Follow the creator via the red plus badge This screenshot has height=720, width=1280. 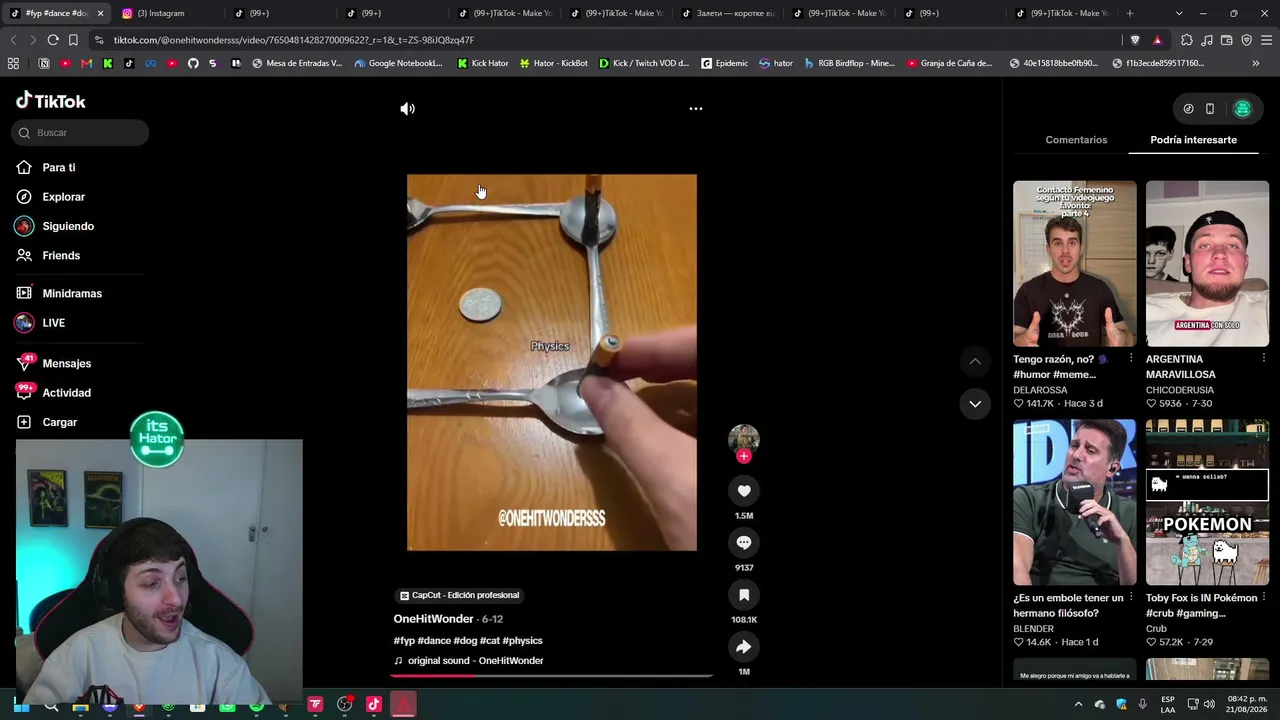pos(743,456)
